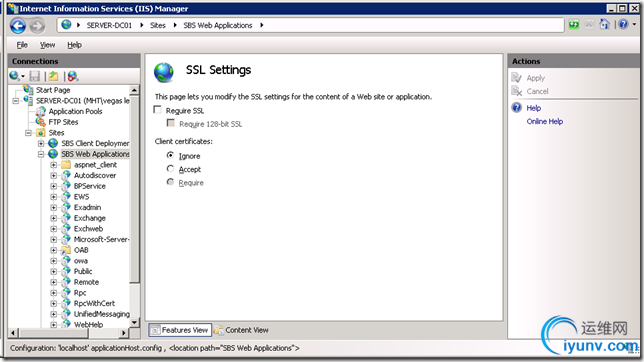Click the horizontal scroll-right arrow in Connections

coord(124,333)
